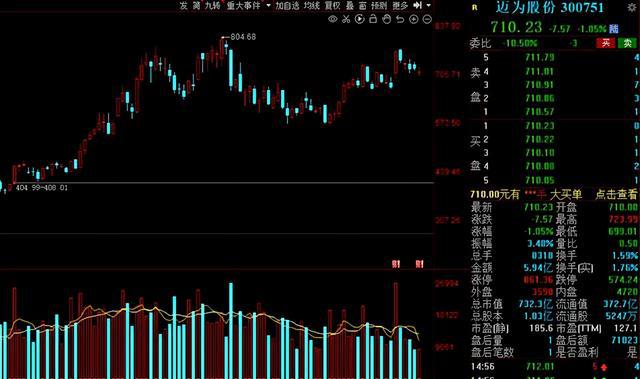
Task: Click the 外盘 value in red
Action: pyautogui.click(x=542, y=292)
